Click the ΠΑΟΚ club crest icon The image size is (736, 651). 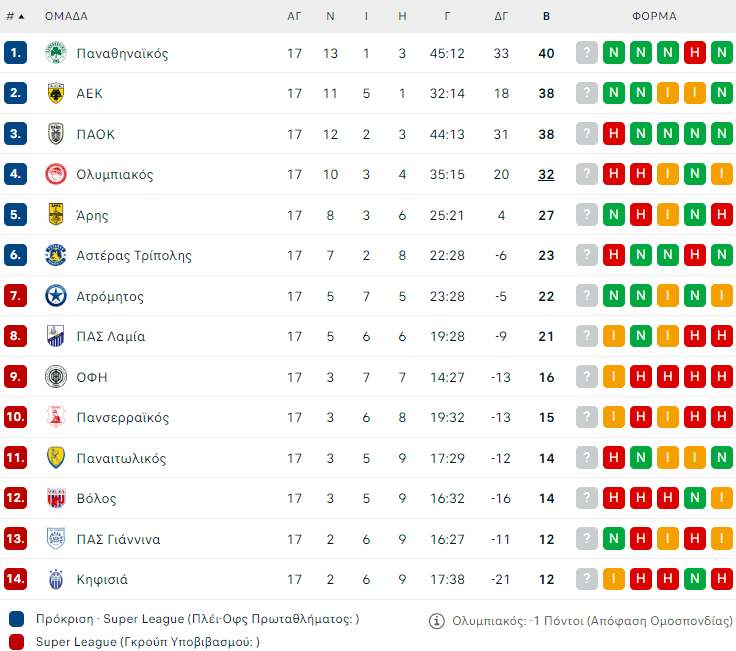click(x=56, y=134)
